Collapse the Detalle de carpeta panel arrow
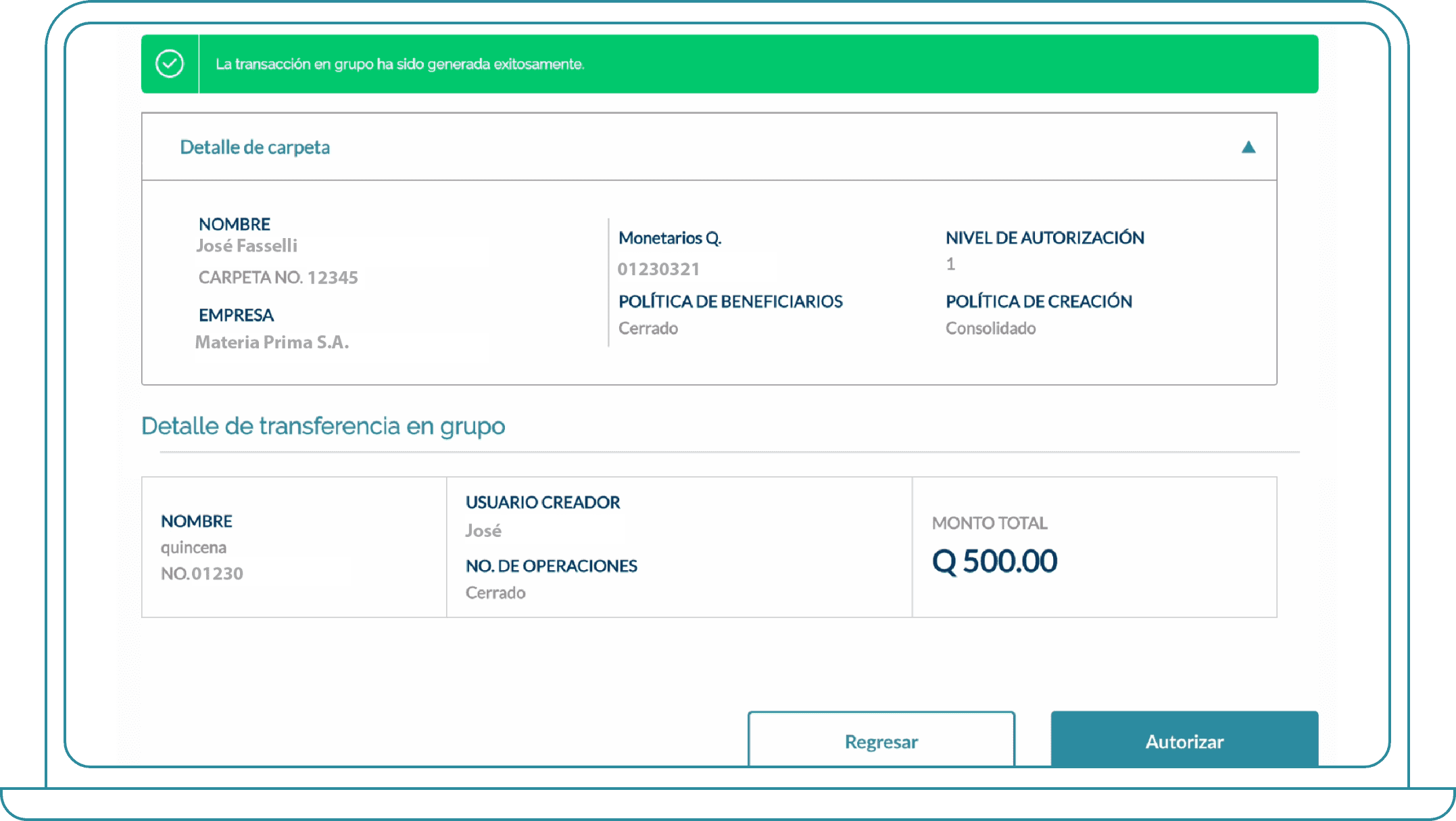Image resolution: width=1456 pixels, height=821 pixels. click(1248, 147)
